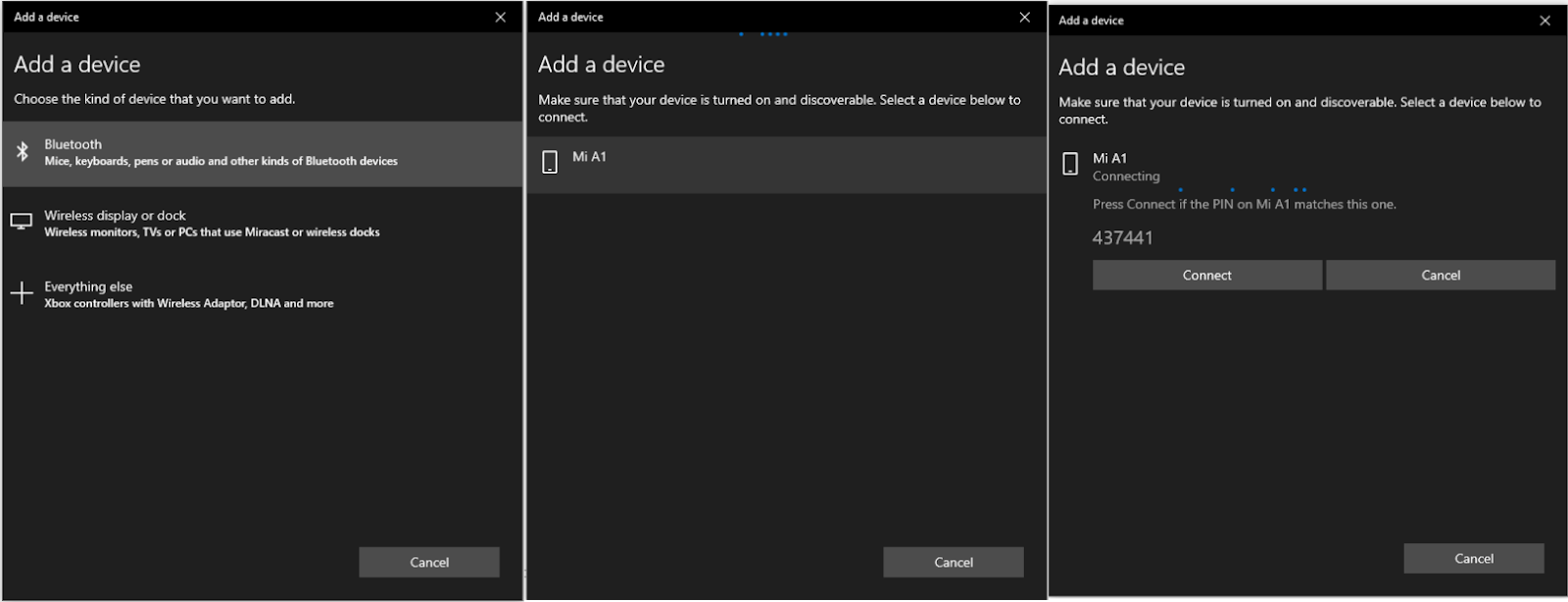The width and height of the screenshot is (1568, 602).
Task: Click 'Xbox controllers with Wireless Adaptor' description
Action: [x=189, y=303]
